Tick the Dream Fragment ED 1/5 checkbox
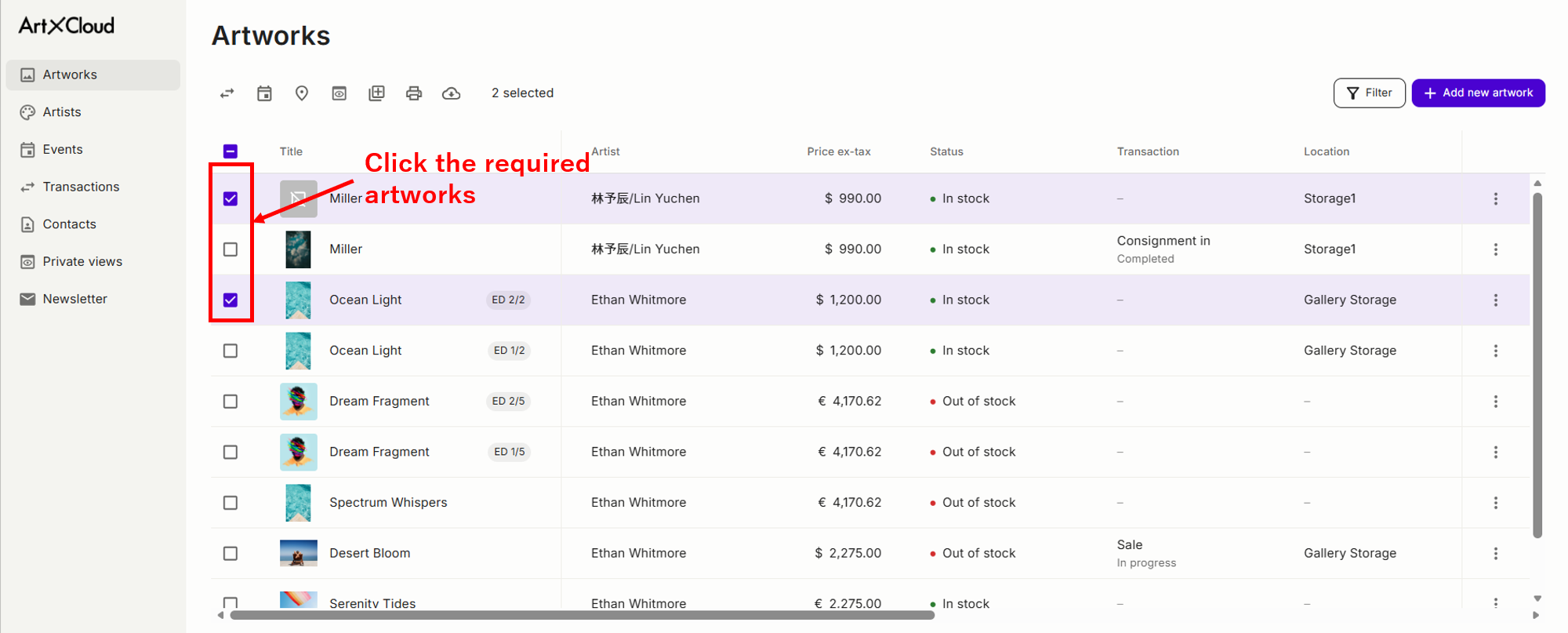The height and width of the screenshot is (633, 1568). point(230,452)
